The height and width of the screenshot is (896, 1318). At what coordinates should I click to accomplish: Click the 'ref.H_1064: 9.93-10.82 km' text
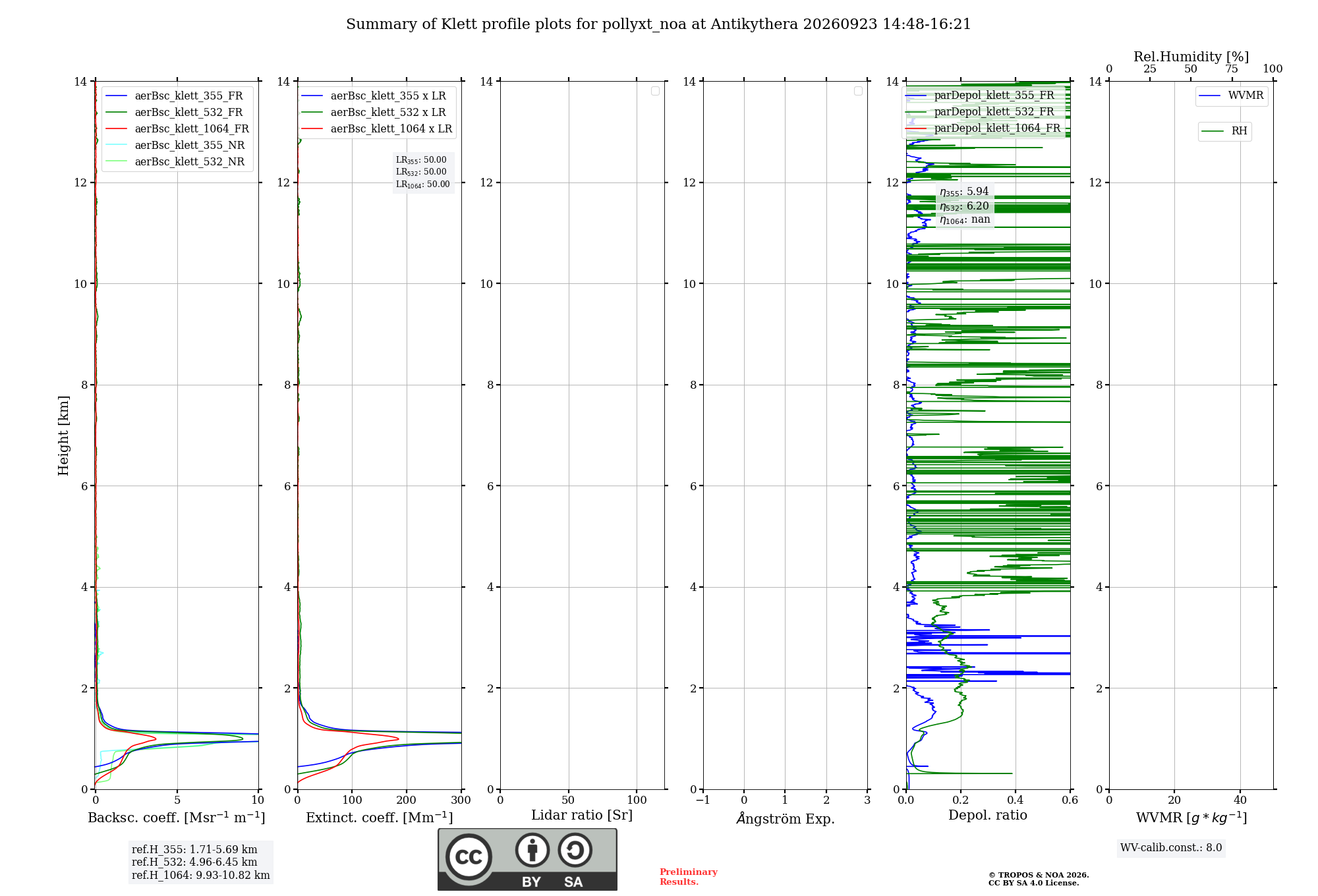coord(201,876)
